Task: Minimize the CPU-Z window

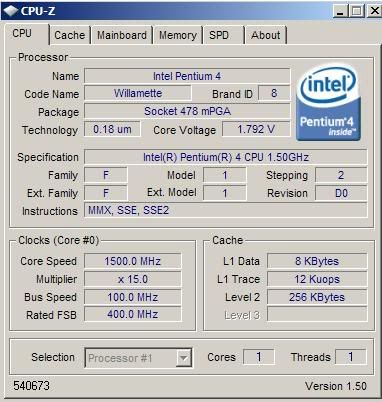Action: (x=340, y=11)
